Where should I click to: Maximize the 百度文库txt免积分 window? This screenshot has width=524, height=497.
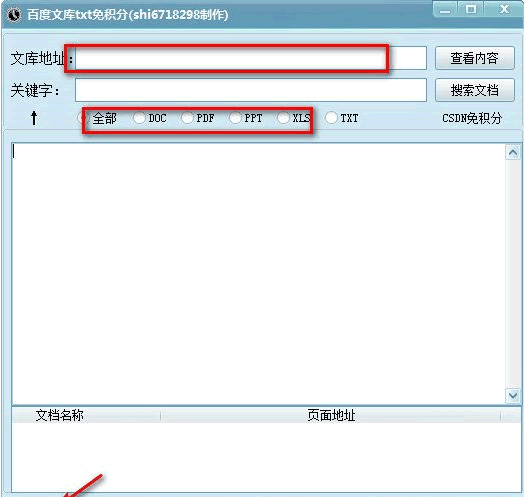click(471, 9)
